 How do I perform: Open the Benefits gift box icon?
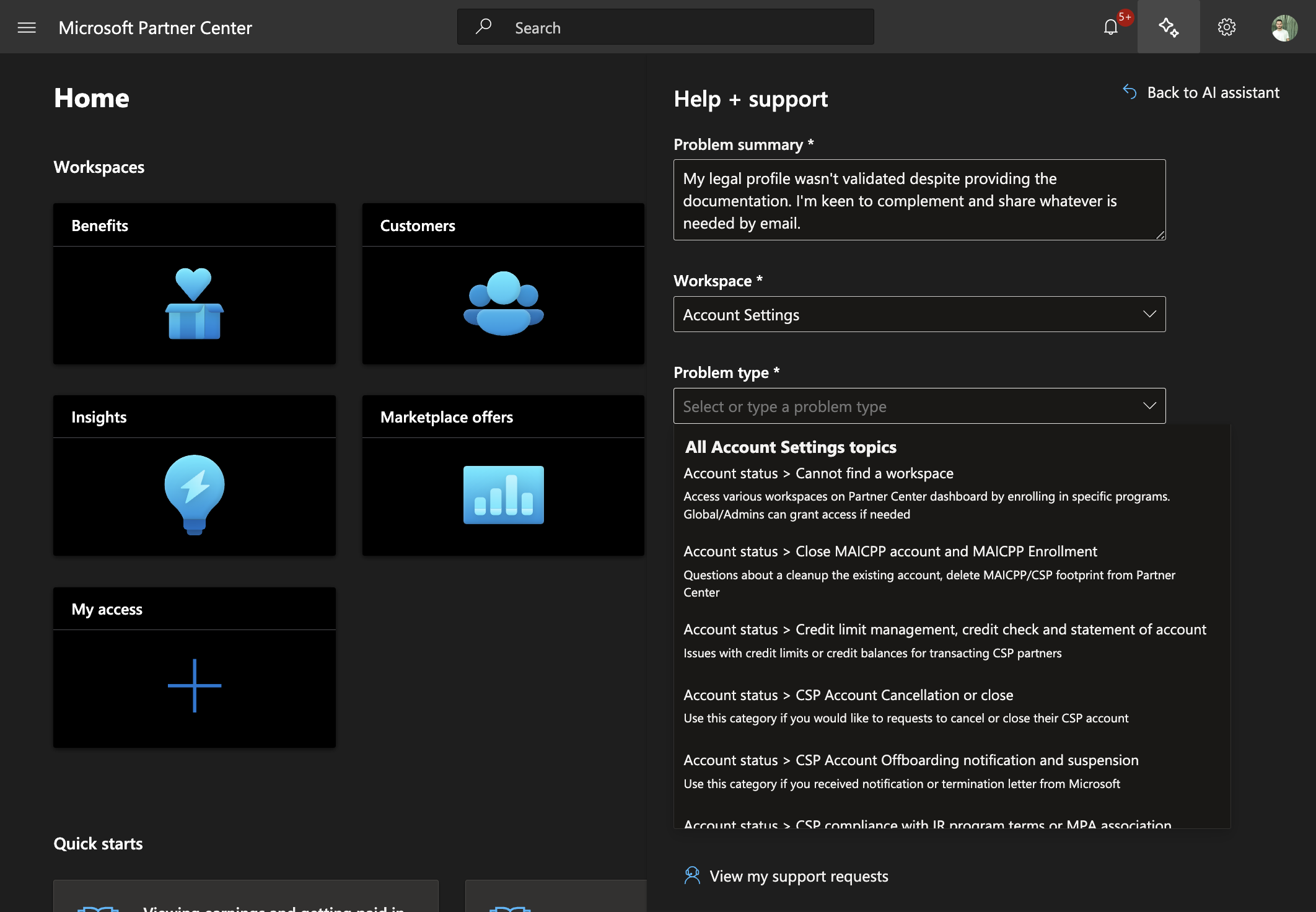click(x=194, y=304)
